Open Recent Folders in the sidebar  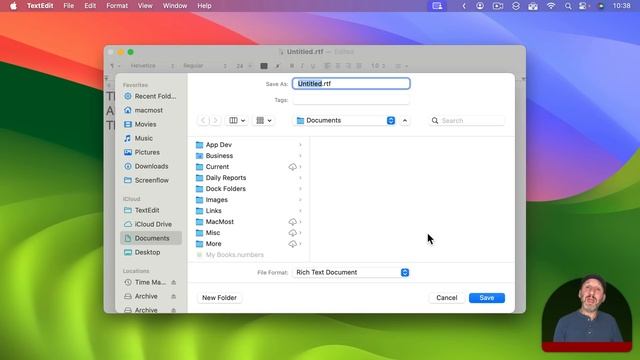coord(151,96)
